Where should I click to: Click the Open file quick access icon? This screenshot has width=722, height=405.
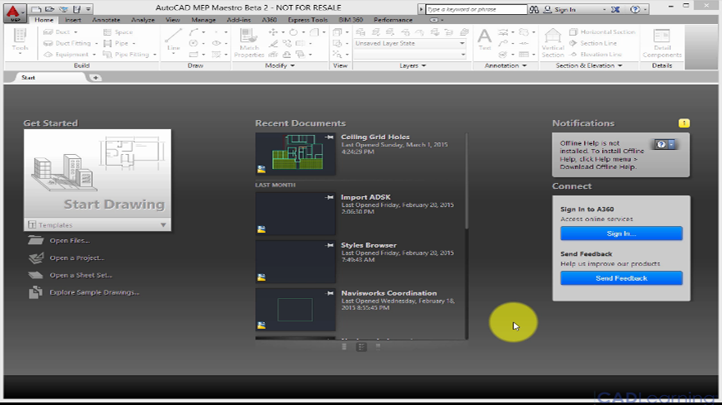pos(49,9)
